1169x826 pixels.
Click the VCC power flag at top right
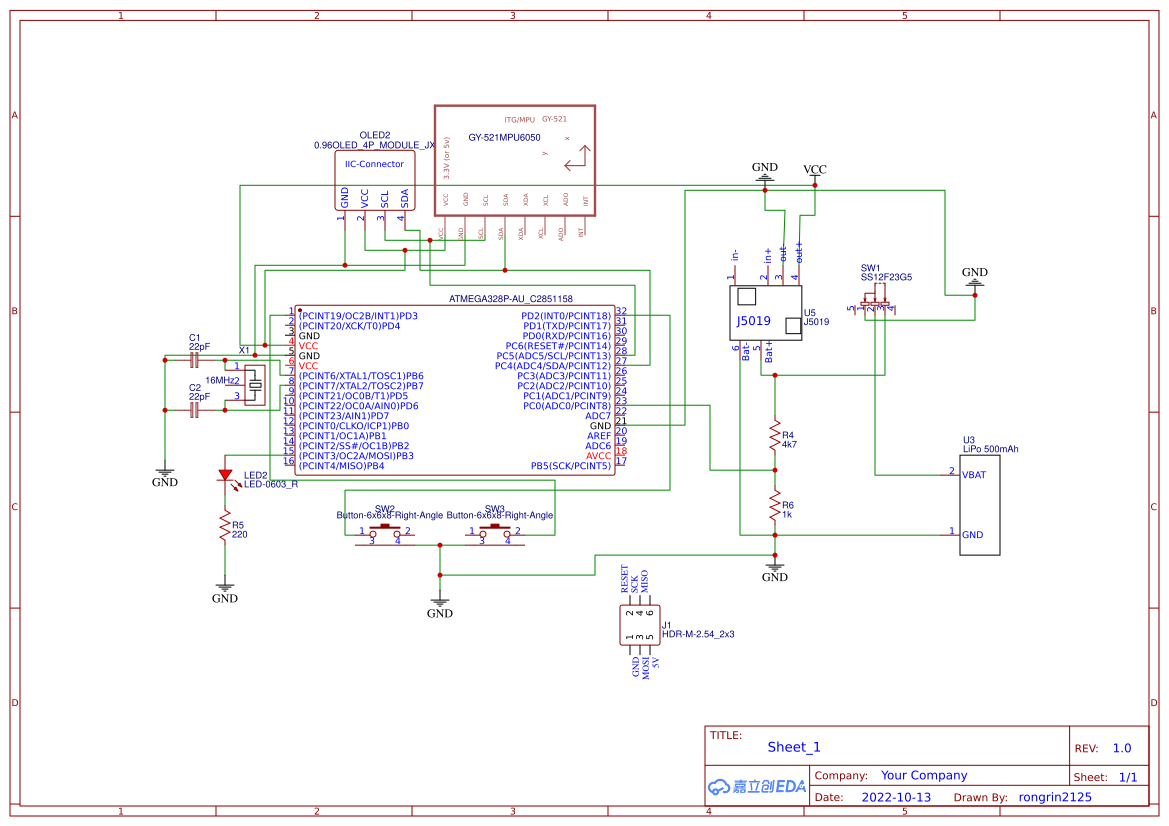tap(814, 172)
